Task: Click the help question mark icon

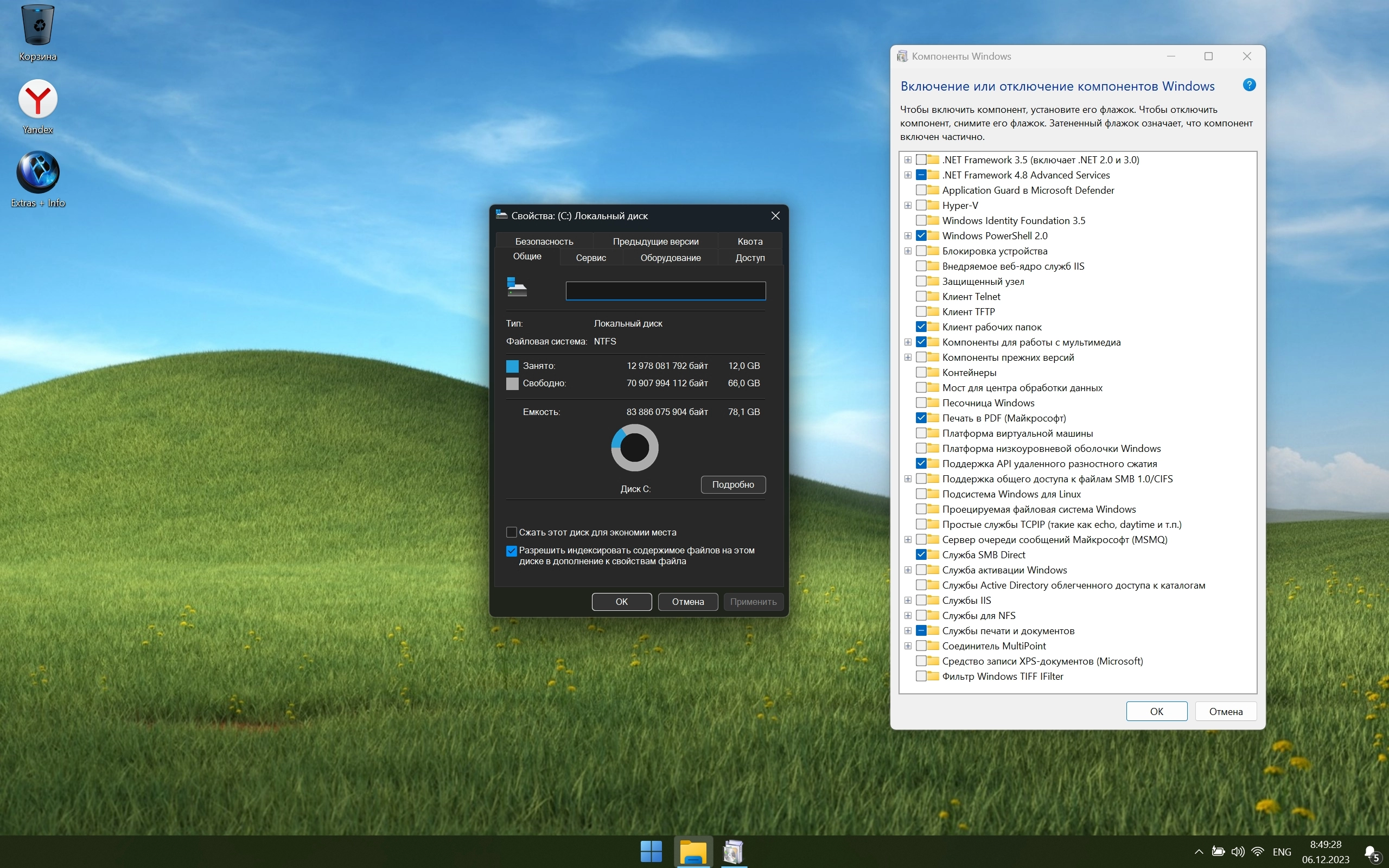Action: (x=1249, y=86)
